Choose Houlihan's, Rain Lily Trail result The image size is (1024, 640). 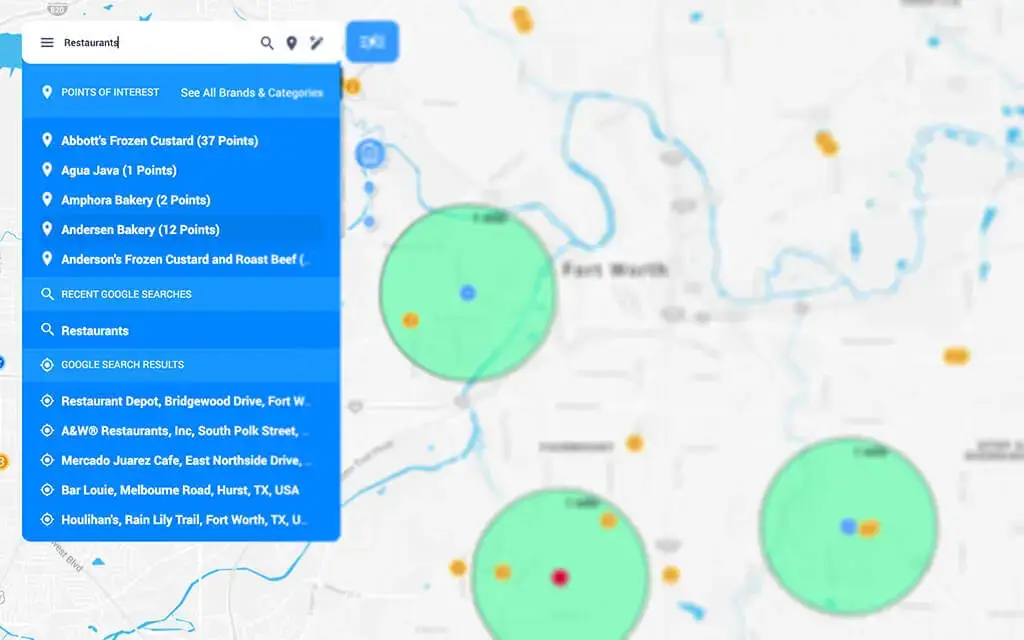pyautogui.click(x=182, y=520)
